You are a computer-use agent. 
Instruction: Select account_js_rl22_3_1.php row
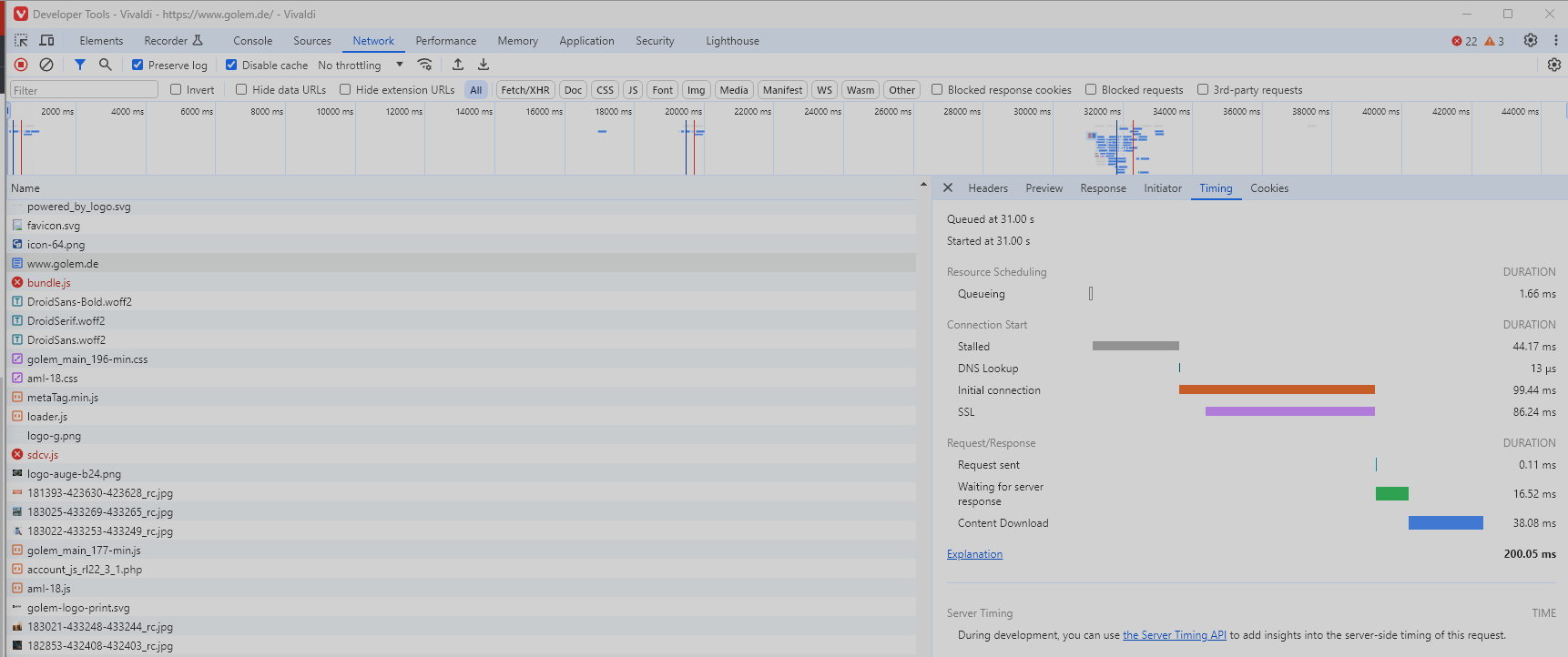(x=463, y=570)
